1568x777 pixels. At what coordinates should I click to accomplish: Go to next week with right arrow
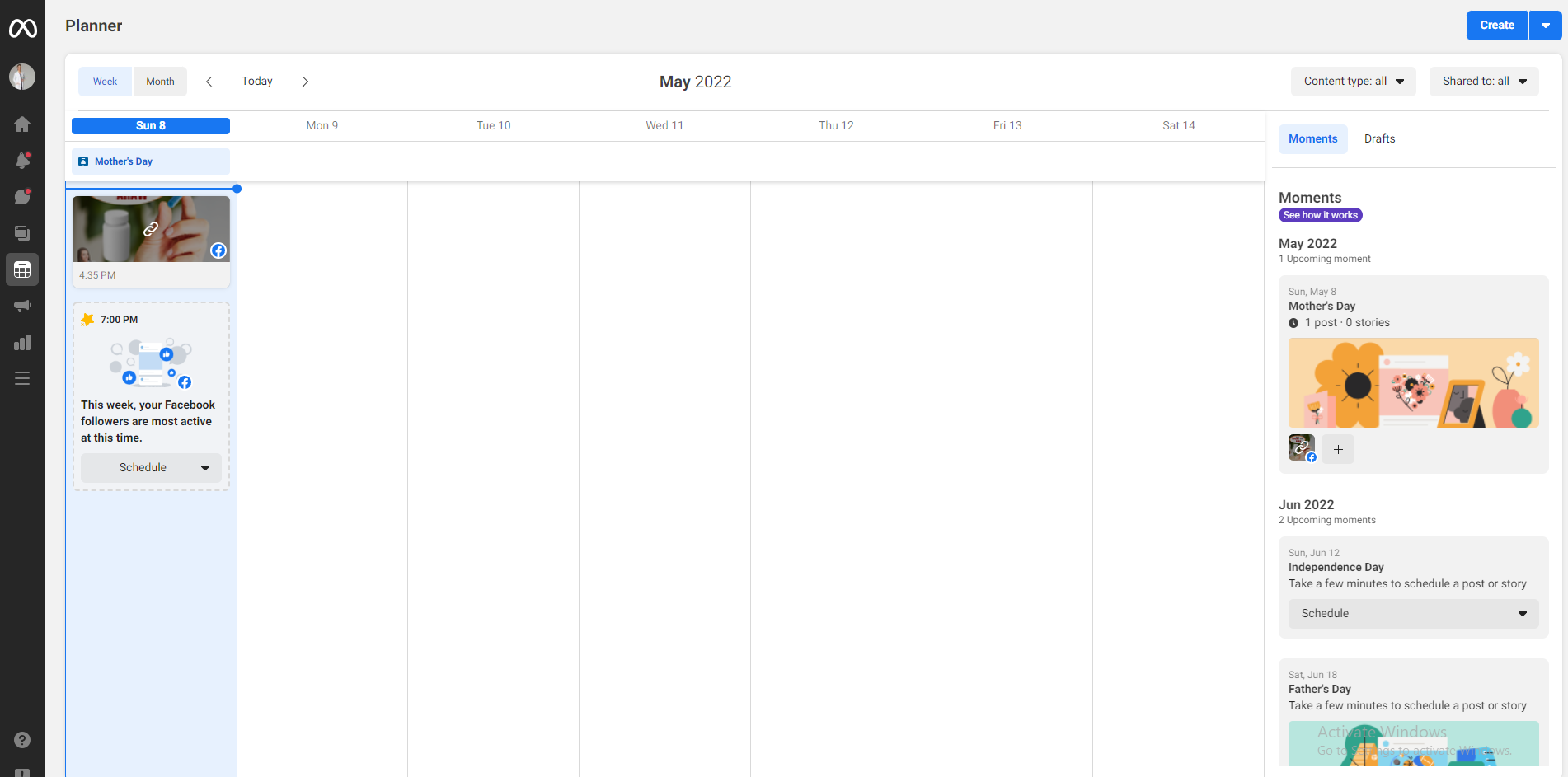coord(305,82)
